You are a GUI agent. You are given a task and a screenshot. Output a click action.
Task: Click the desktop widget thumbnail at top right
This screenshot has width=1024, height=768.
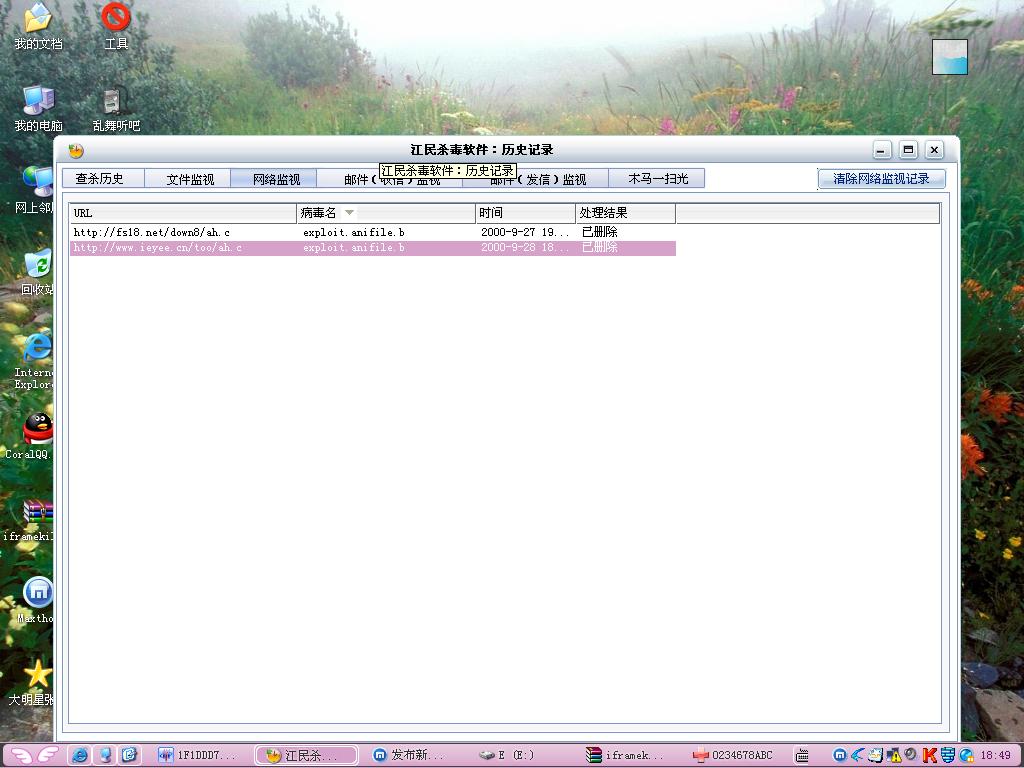950,57
